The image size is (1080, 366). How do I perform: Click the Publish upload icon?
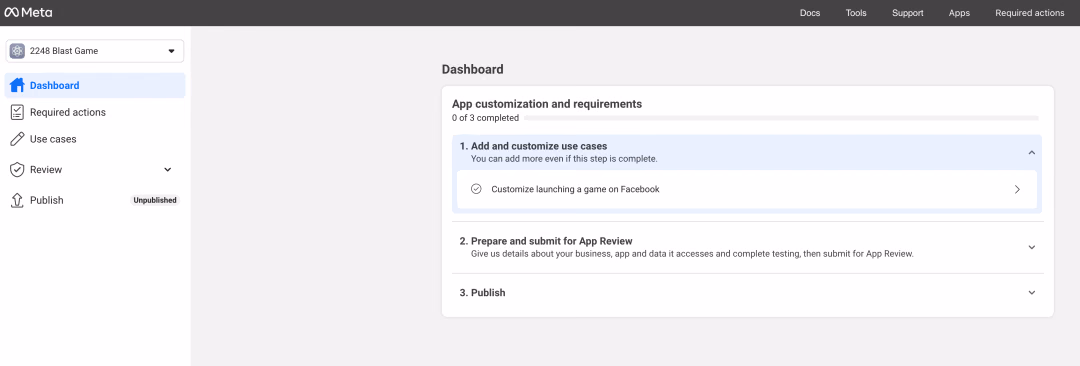click(17, 200)
